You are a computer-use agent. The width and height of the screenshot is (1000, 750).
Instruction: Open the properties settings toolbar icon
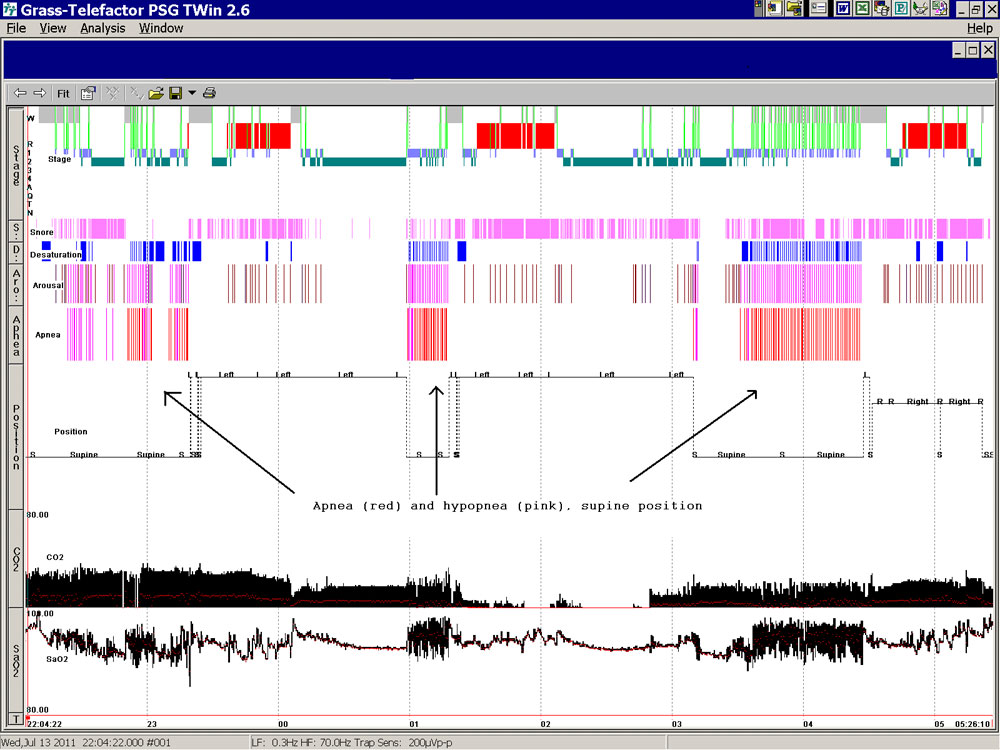89,93
